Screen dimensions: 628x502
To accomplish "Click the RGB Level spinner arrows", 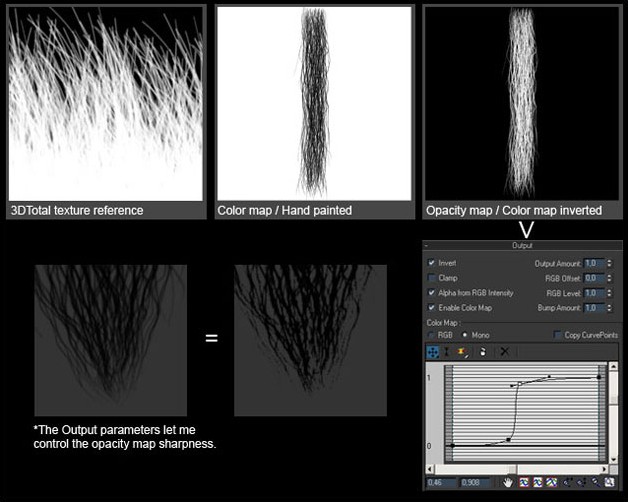I will (610, 293).
